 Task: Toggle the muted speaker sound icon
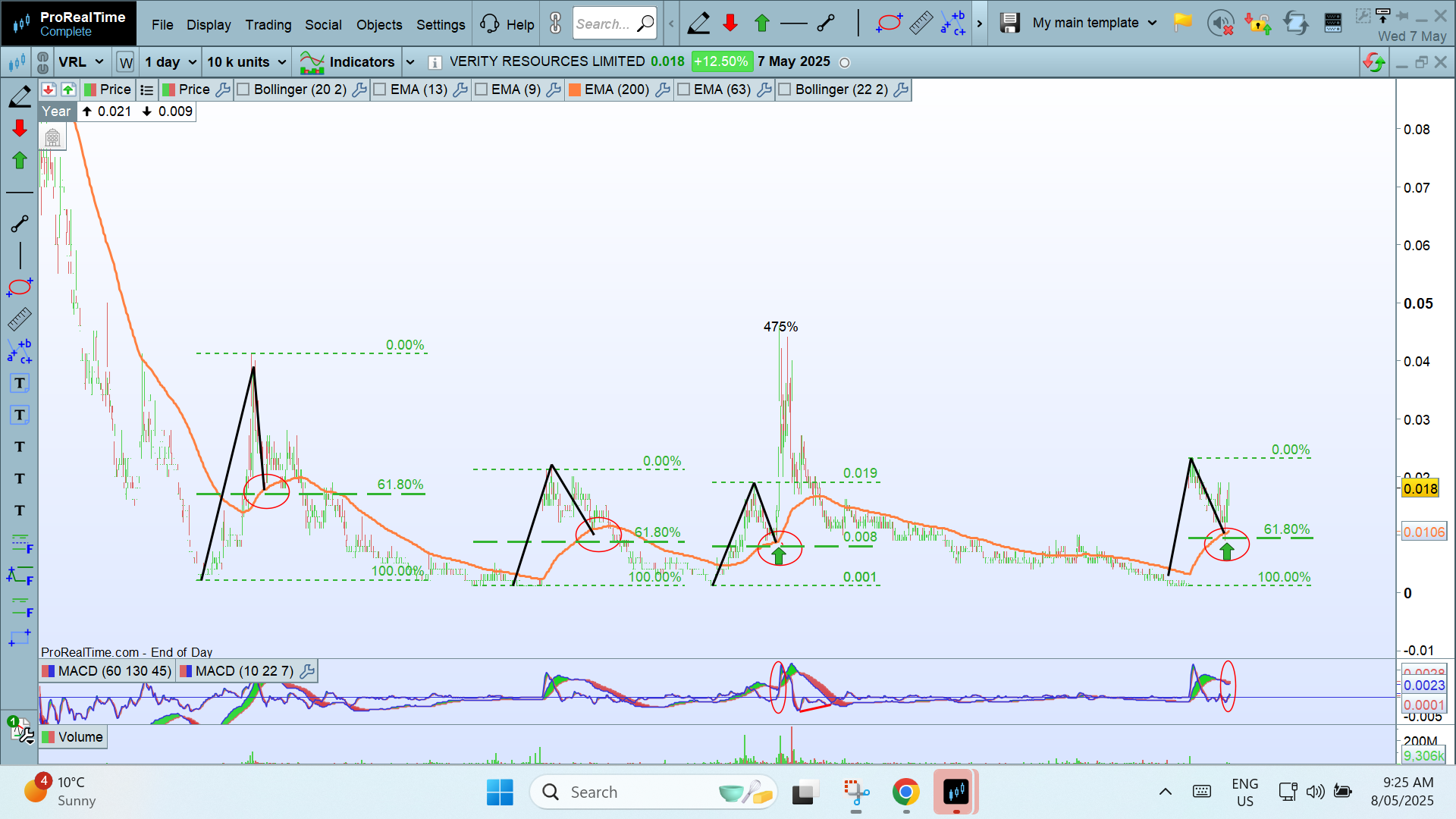pyautogui.click(x=1220, y=24)
